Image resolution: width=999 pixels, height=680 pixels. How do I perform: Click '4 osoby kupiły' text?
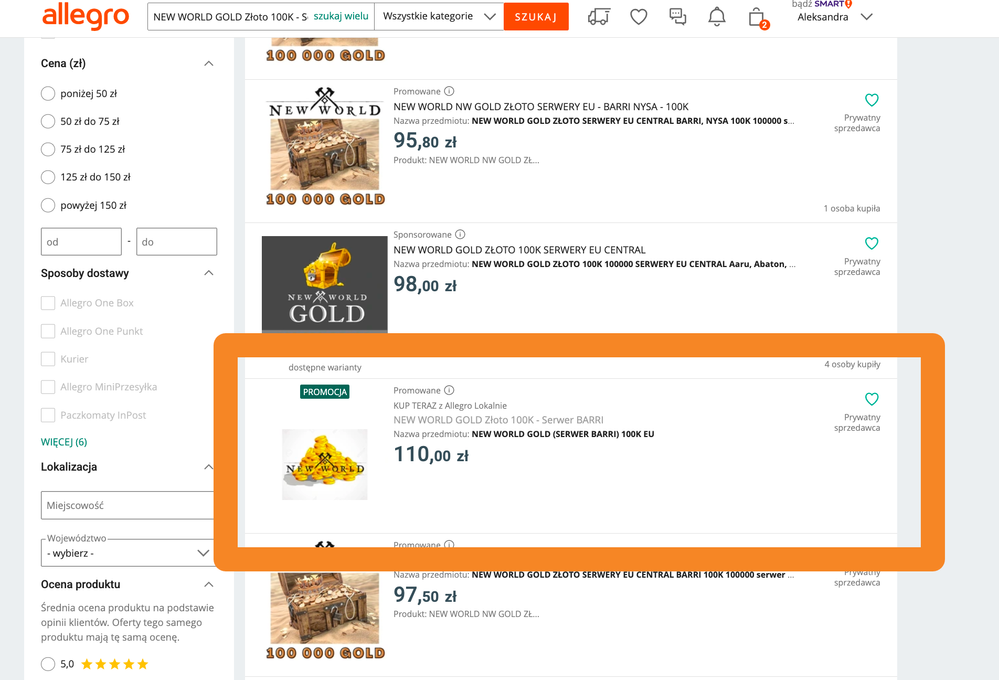click(x=852, y=365)
